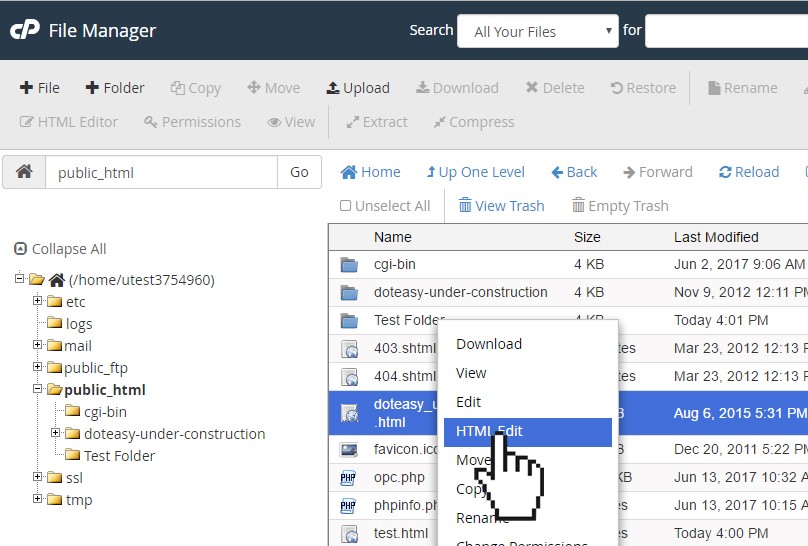808x546 pixels.
Task: Expand doteasy-under-construction tree node
Action: [x=55, y=433]
